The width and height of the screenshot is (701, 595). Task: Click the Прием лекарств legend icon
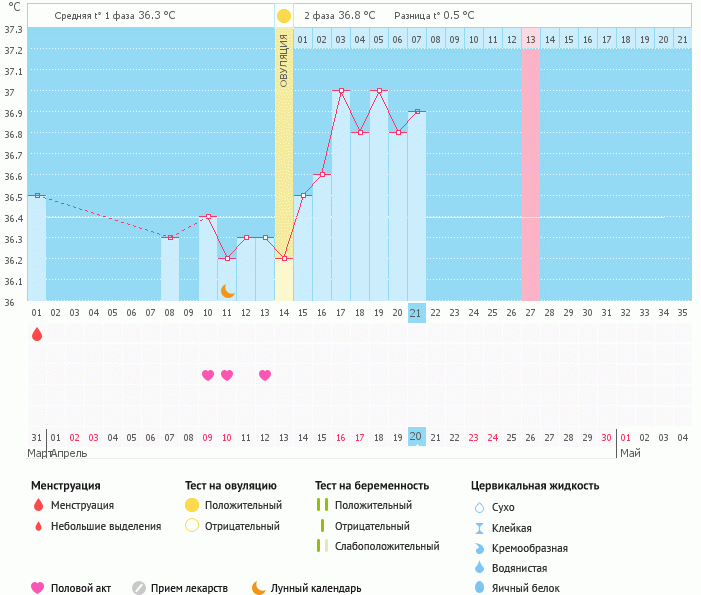click(x=139, y=588)
